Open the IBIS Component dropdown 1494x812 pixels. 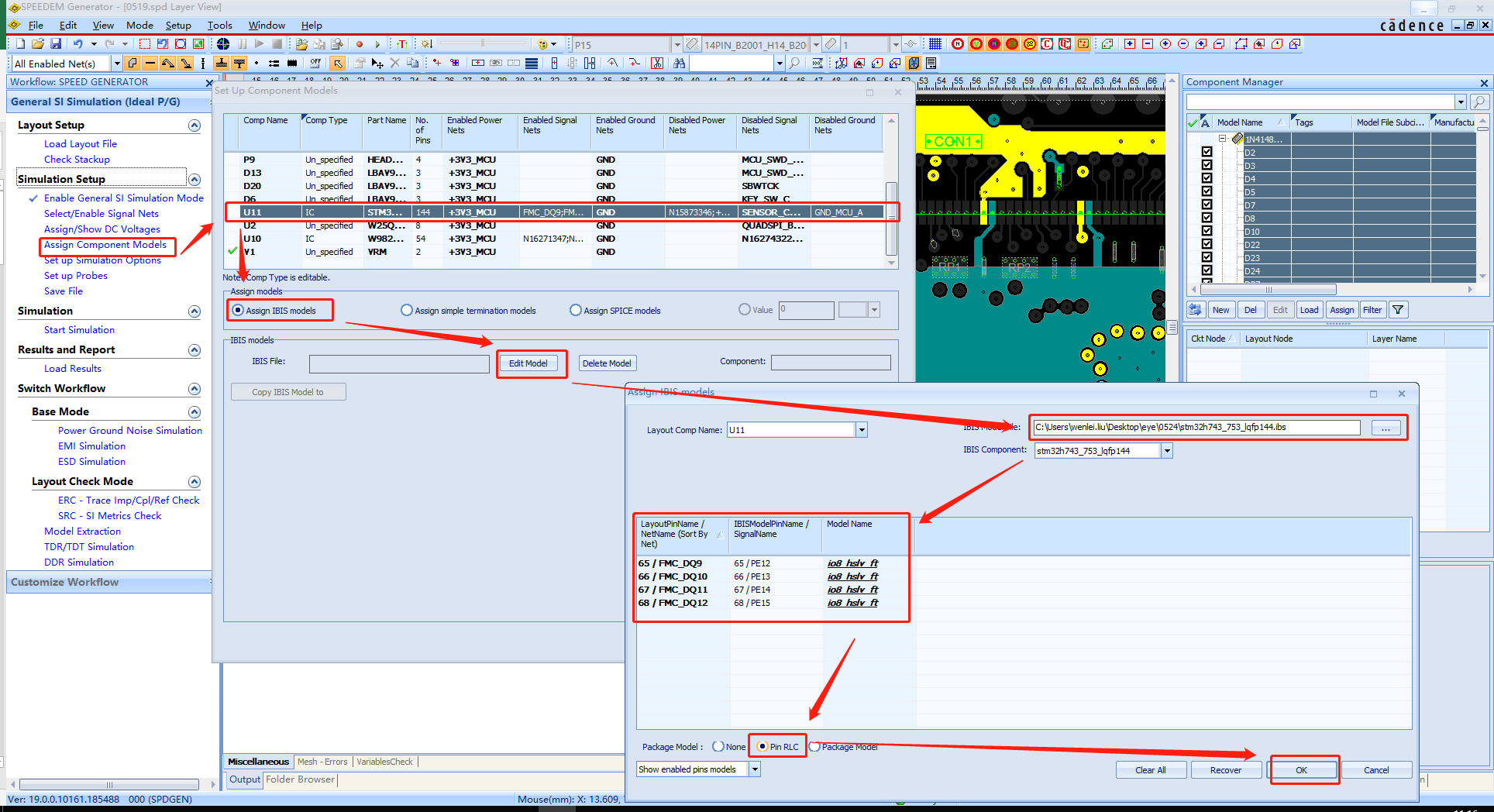coord(1167,450)
